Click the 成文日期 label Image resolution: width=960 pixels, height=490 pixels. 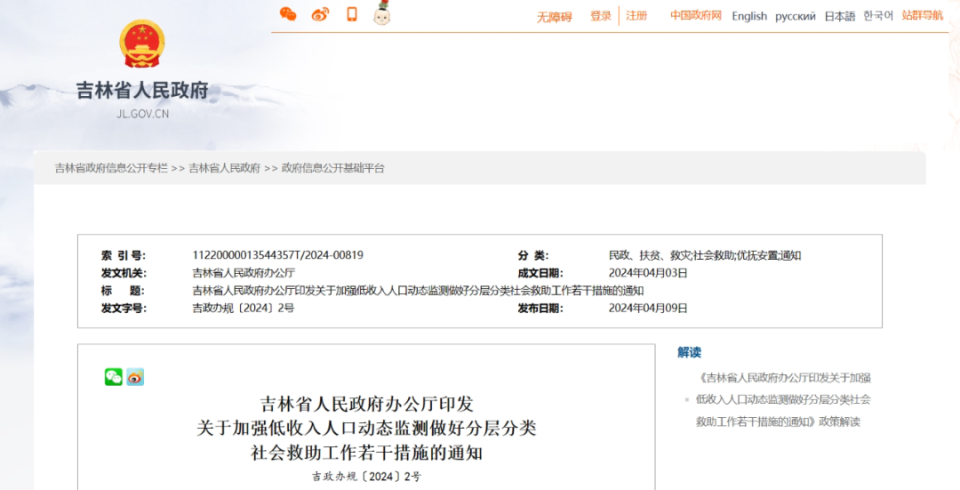pyautogui.click(x=540, y=273)
